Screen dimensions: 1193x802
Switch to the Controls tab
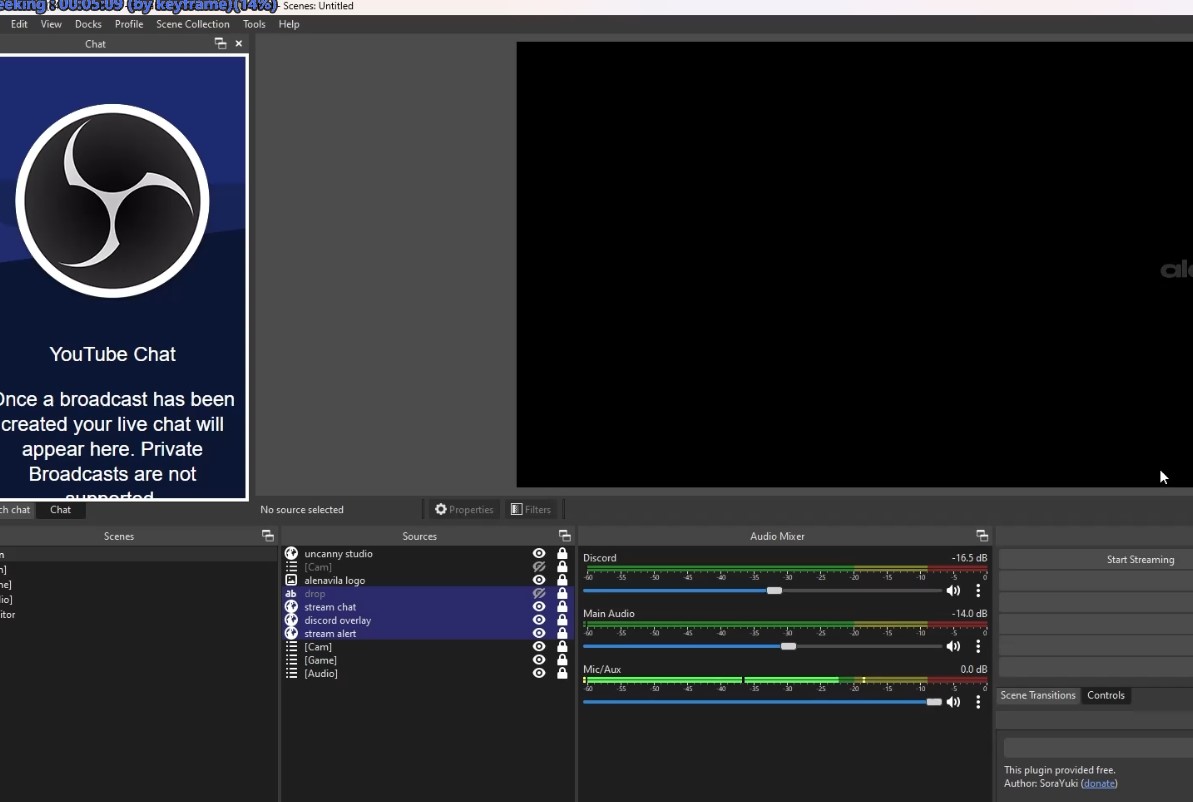(x=1105, y=696)
